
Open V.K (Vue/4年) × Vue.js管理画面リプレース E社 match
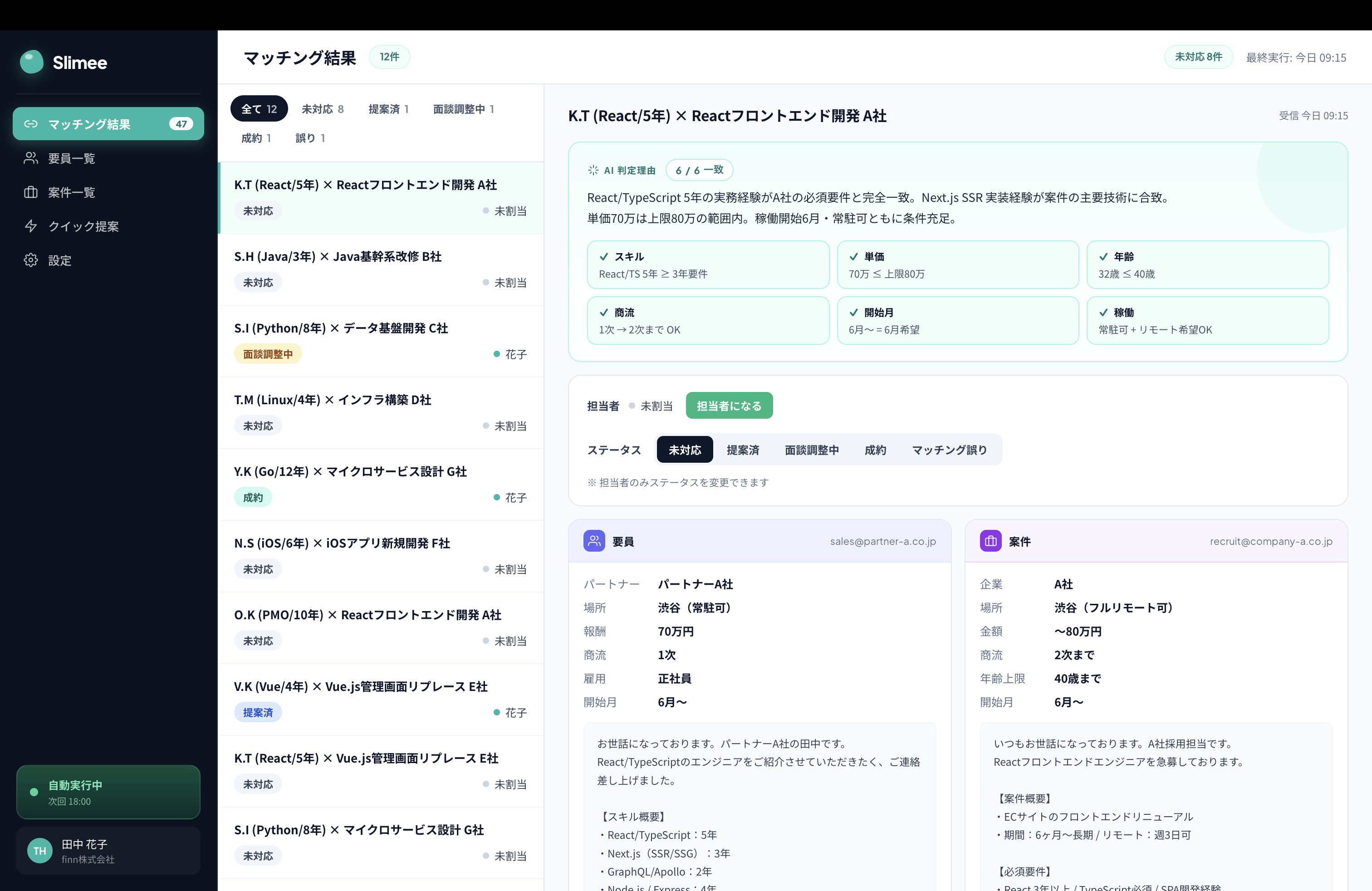pos(381,700)
